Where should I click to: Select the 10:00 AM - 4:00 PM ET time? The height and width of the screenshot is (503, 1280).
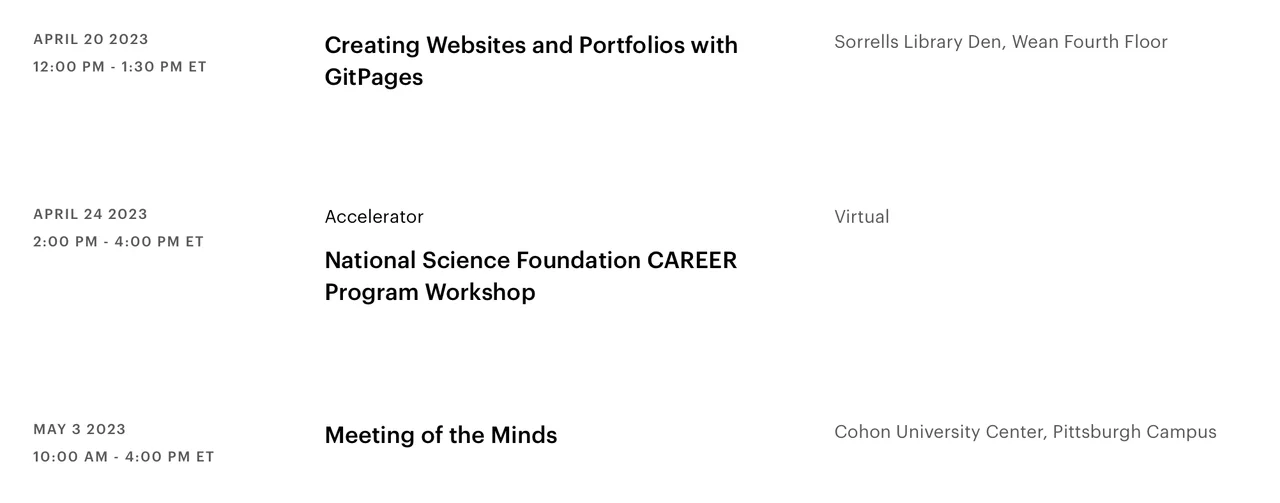[x=124, y=457]
